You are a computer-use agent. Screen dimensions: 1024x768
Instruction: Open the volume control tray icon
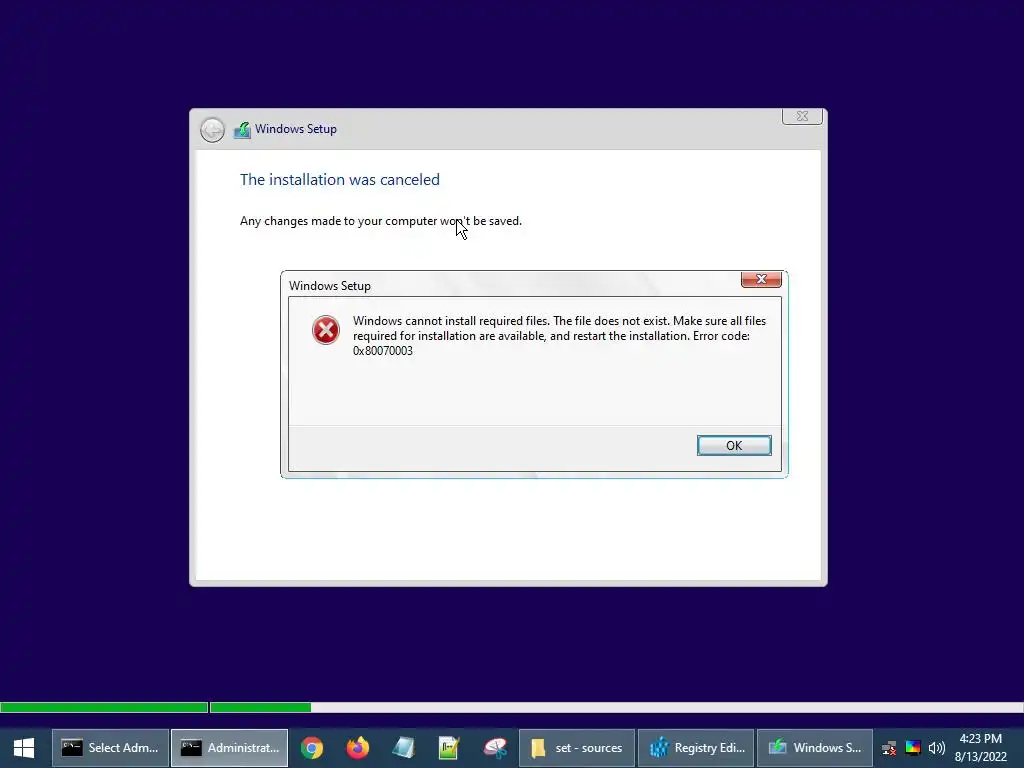coord(936,748)
